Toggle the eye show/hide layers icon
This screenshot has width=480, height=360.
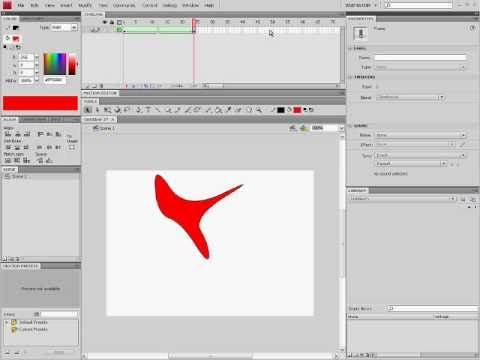pyautogui.click(x=105, y=22)
